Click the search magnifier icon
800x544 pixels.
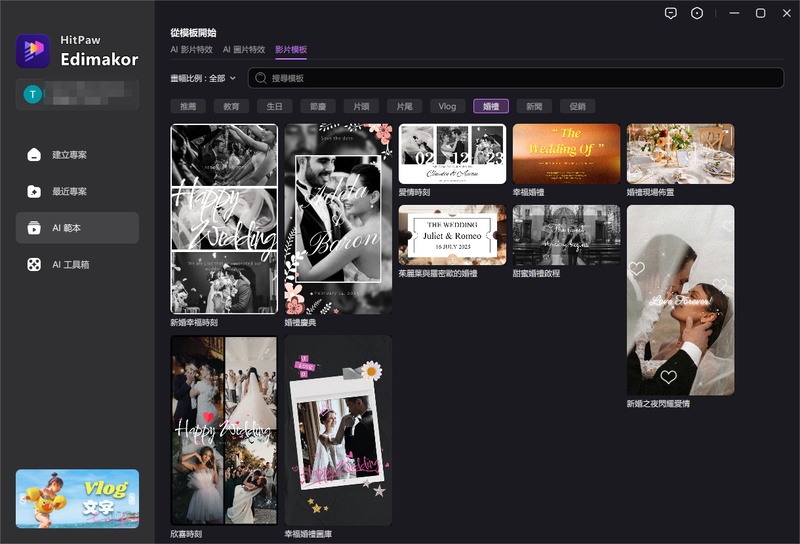point(261,78)
